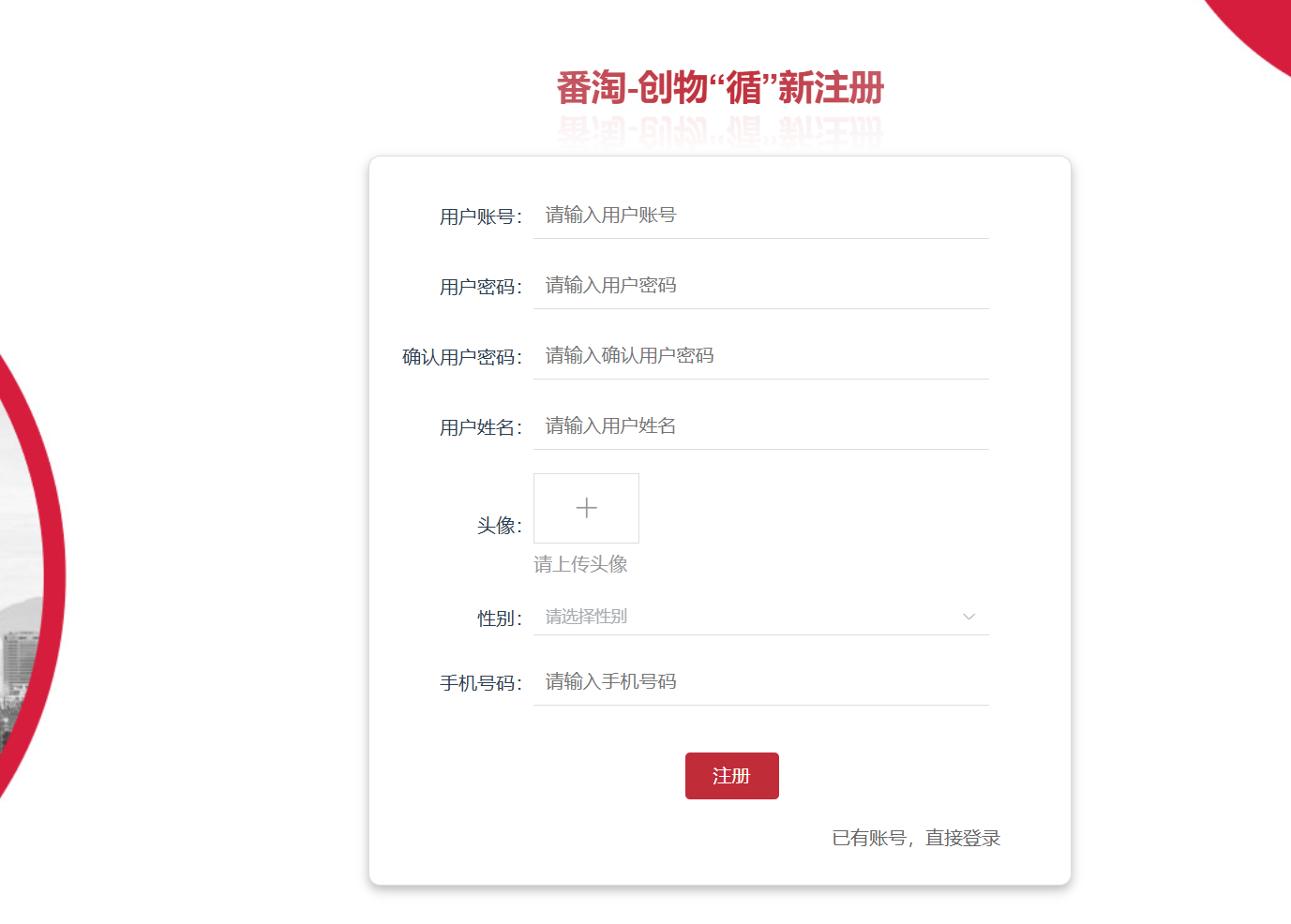Viewport: 1291px width, 924px height.
Task: Click the 手机号码 field label
Action: click(x=480, y=684)
